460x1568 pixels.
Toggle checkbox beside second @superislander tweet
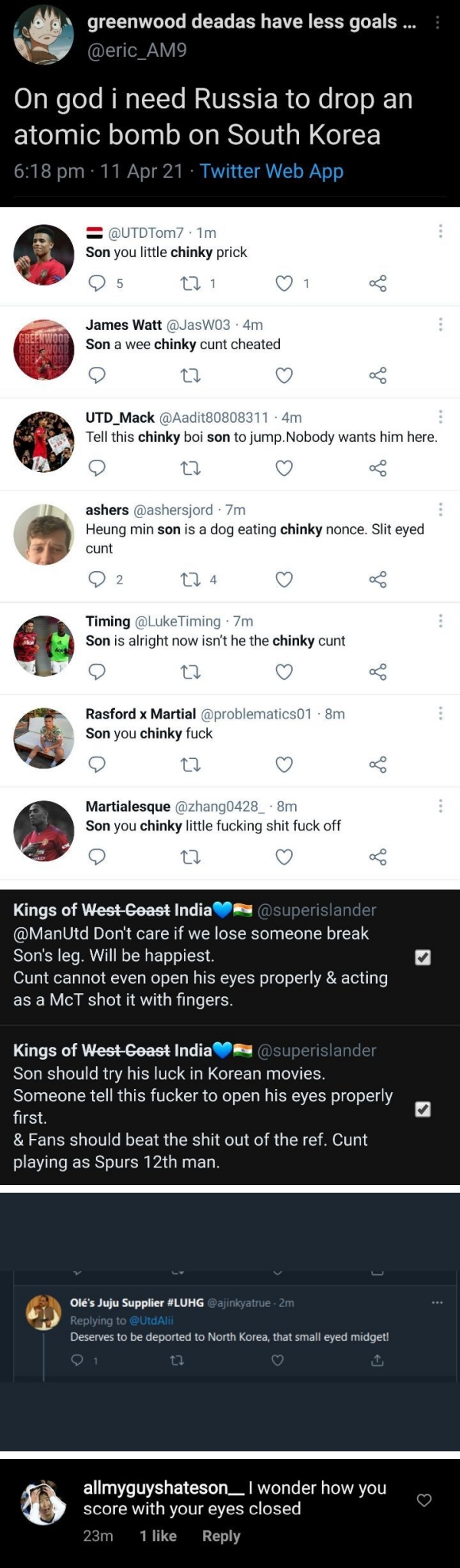[422, 1109]
